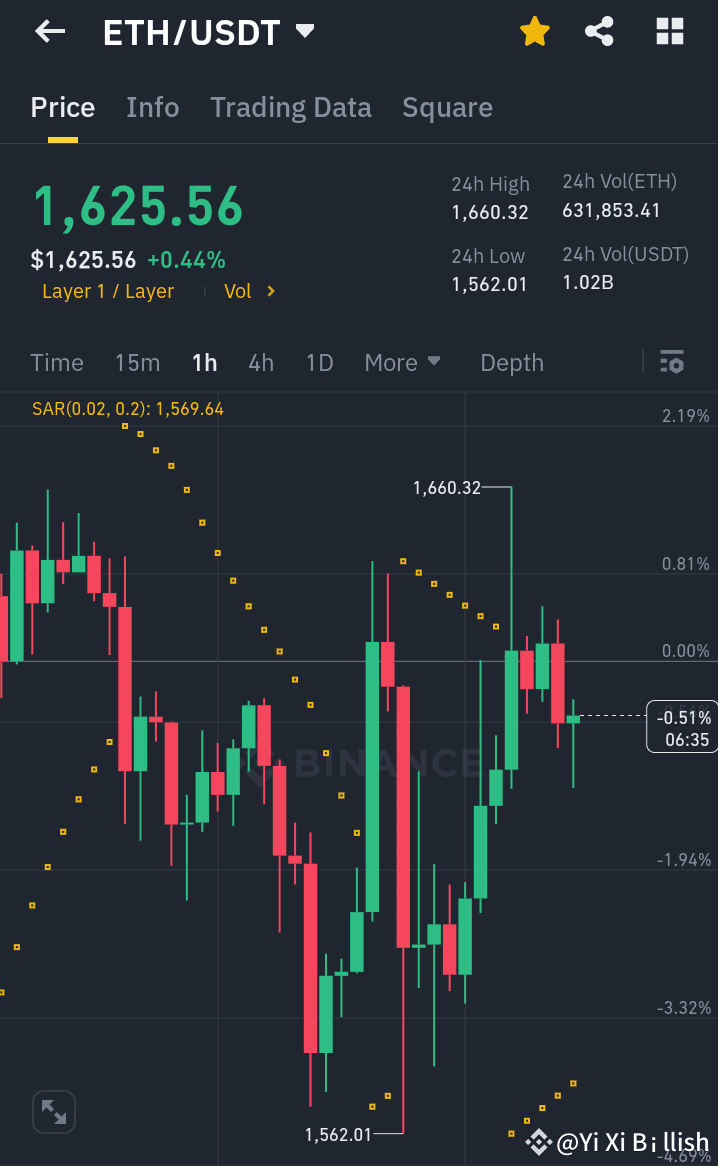Switch chart to 4h interval
The height and width of the screenshot is (1166, 718).
pyautogui.click(x=261, y=363)
